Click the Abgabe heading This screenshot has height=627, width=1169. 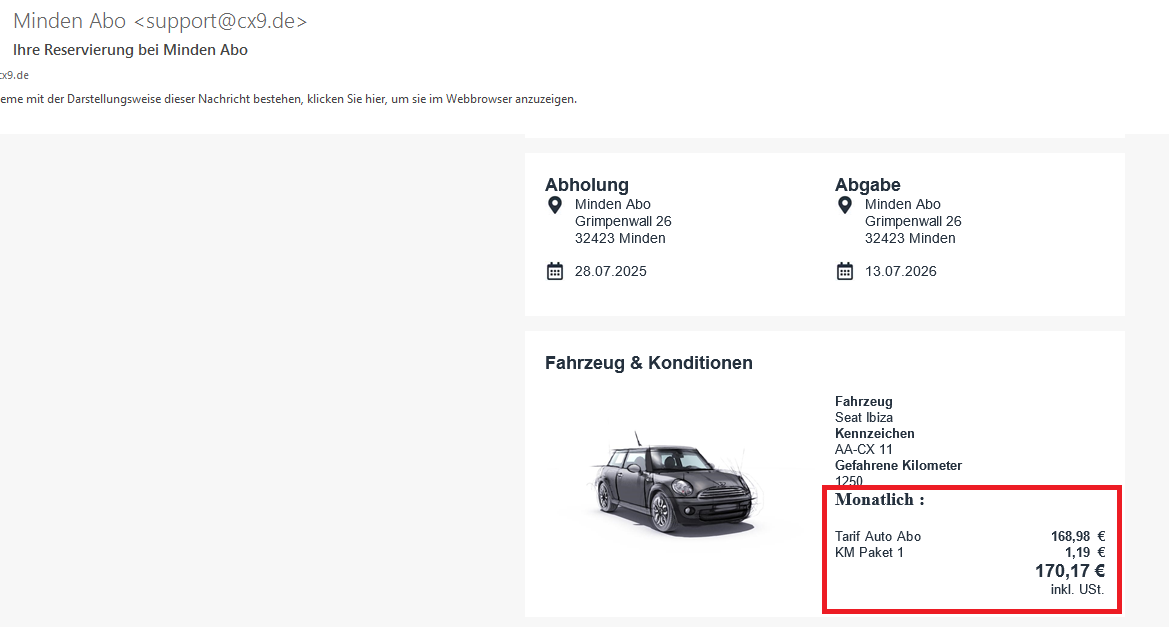(868, 185)
